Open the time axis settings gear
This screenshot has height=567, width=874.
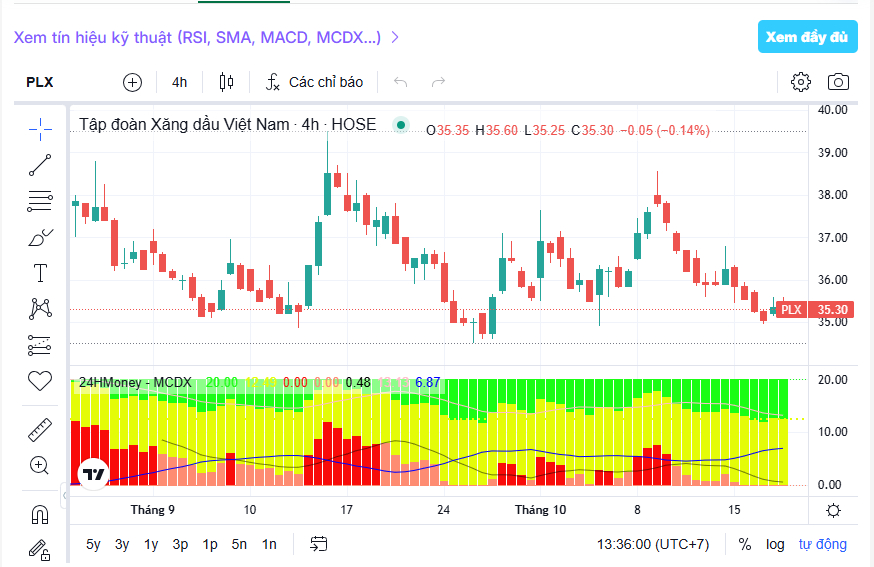click(833, 510)
